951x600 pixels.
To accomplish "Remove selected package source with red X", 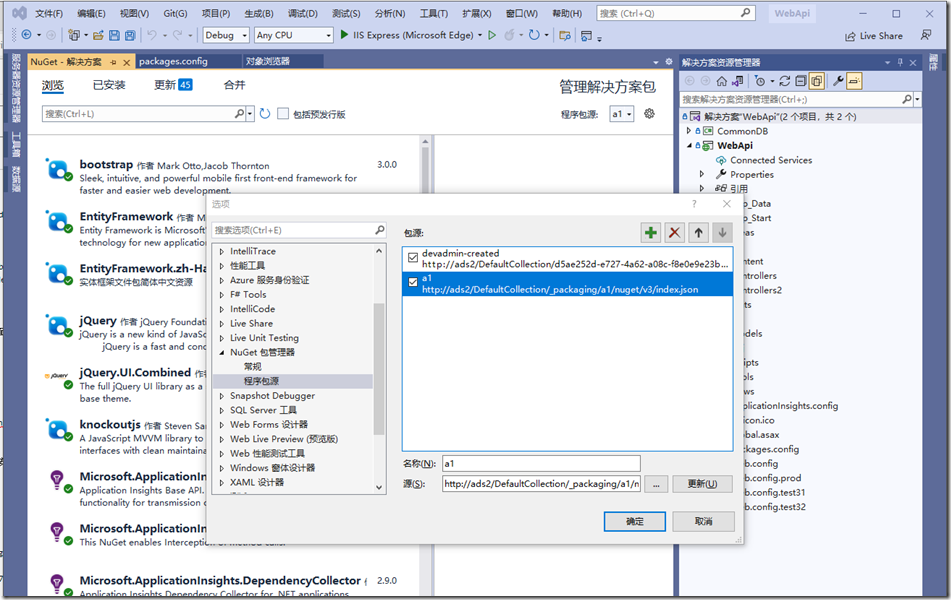I will 674,232.
